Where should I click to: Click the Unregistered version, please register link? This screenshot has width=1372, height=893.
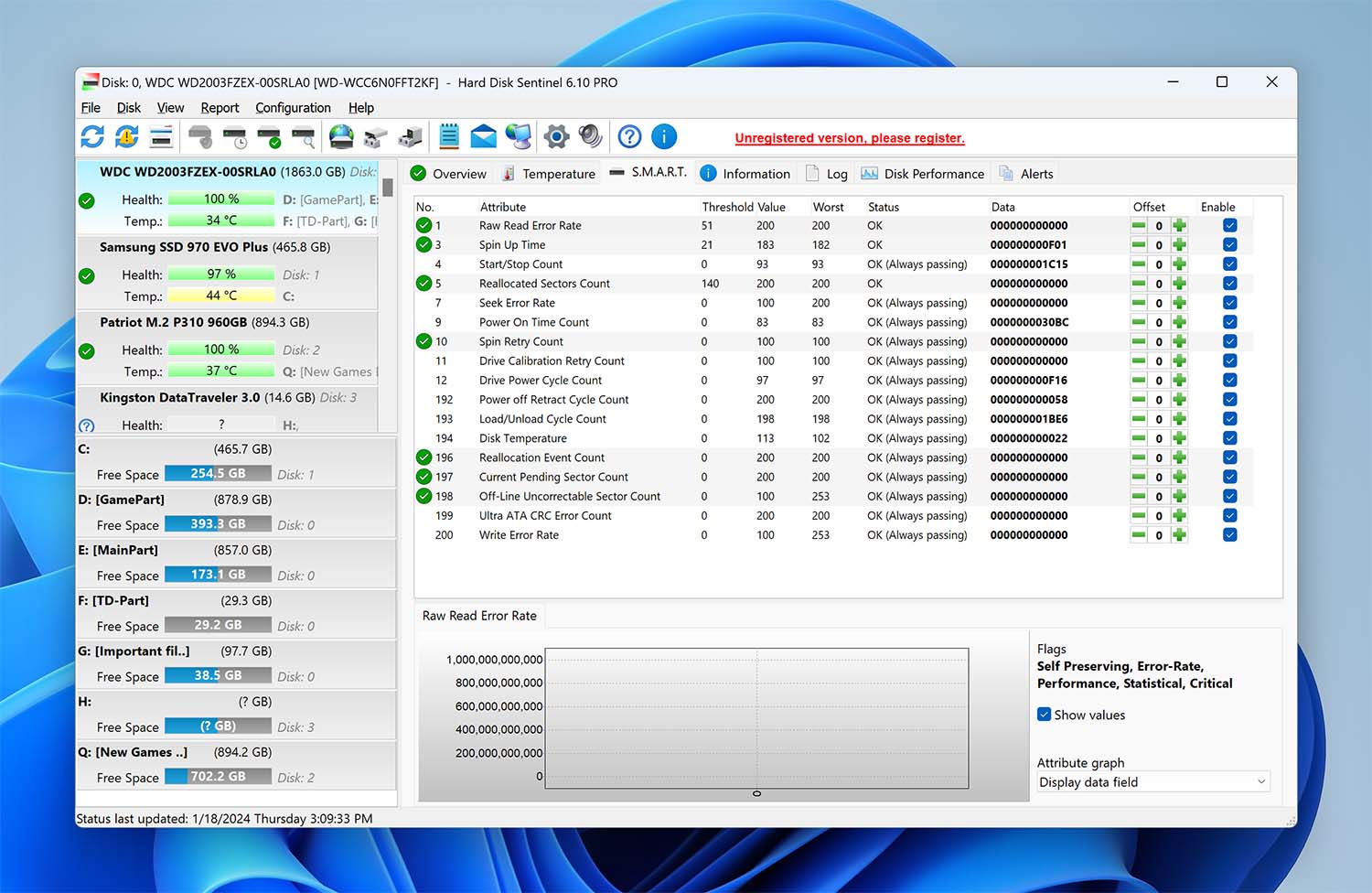click(850, 138)
